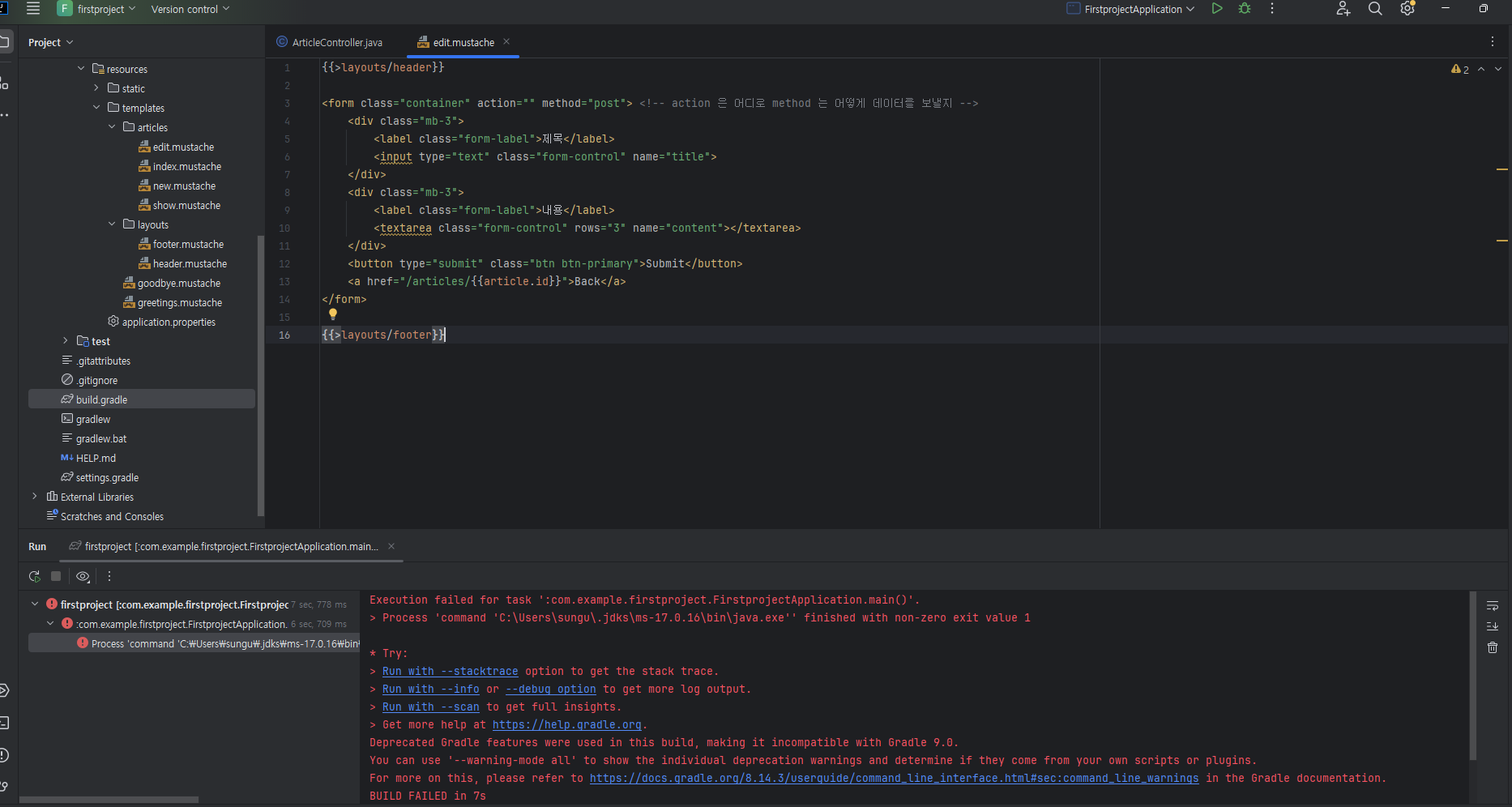Expand the test folder
Screen dimensions: 1512x807
pos(66,341)
